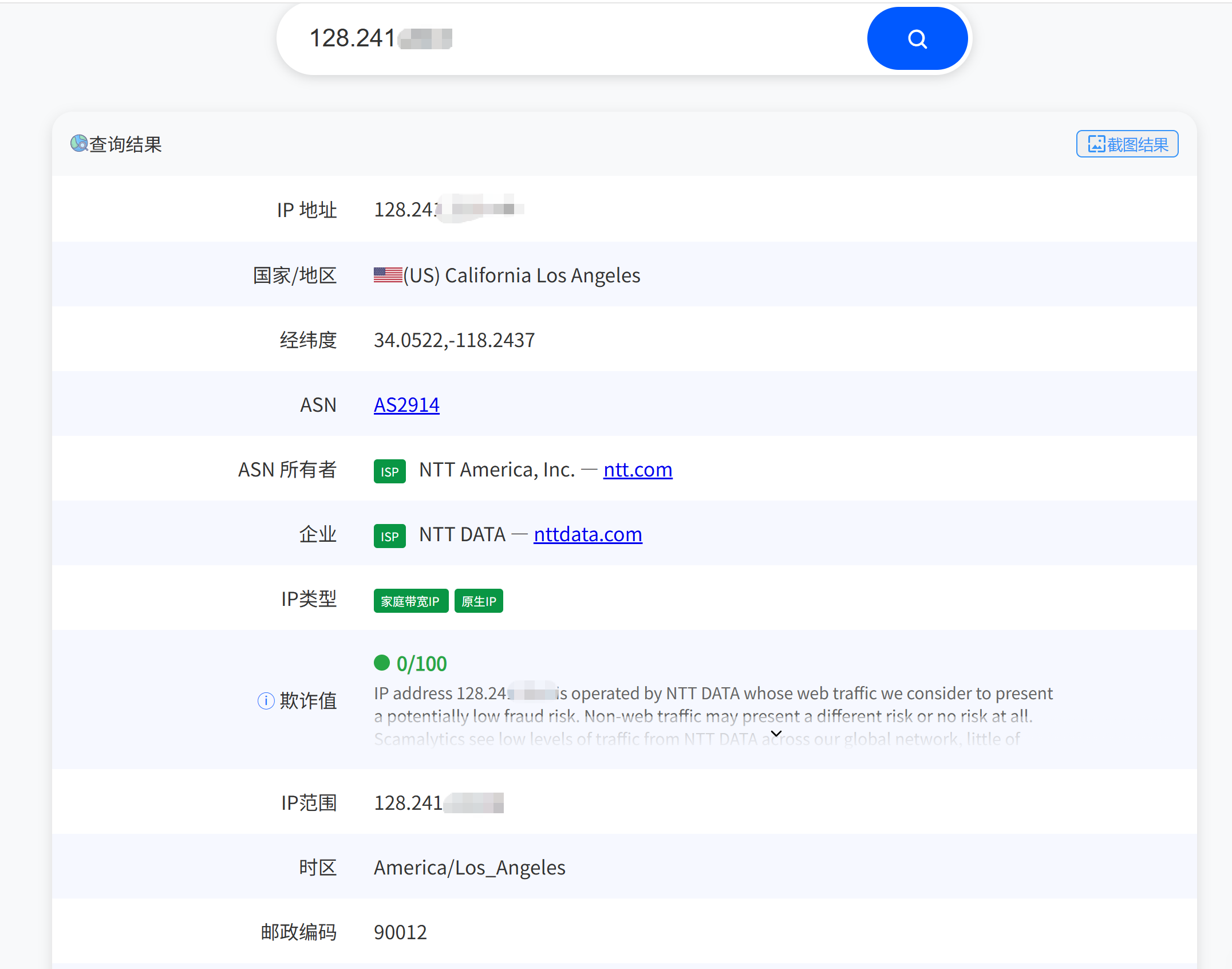The image size is (1232, 969).
Task: Click the 家庭带宽IP tag
Action: click(x=411, y=601)
